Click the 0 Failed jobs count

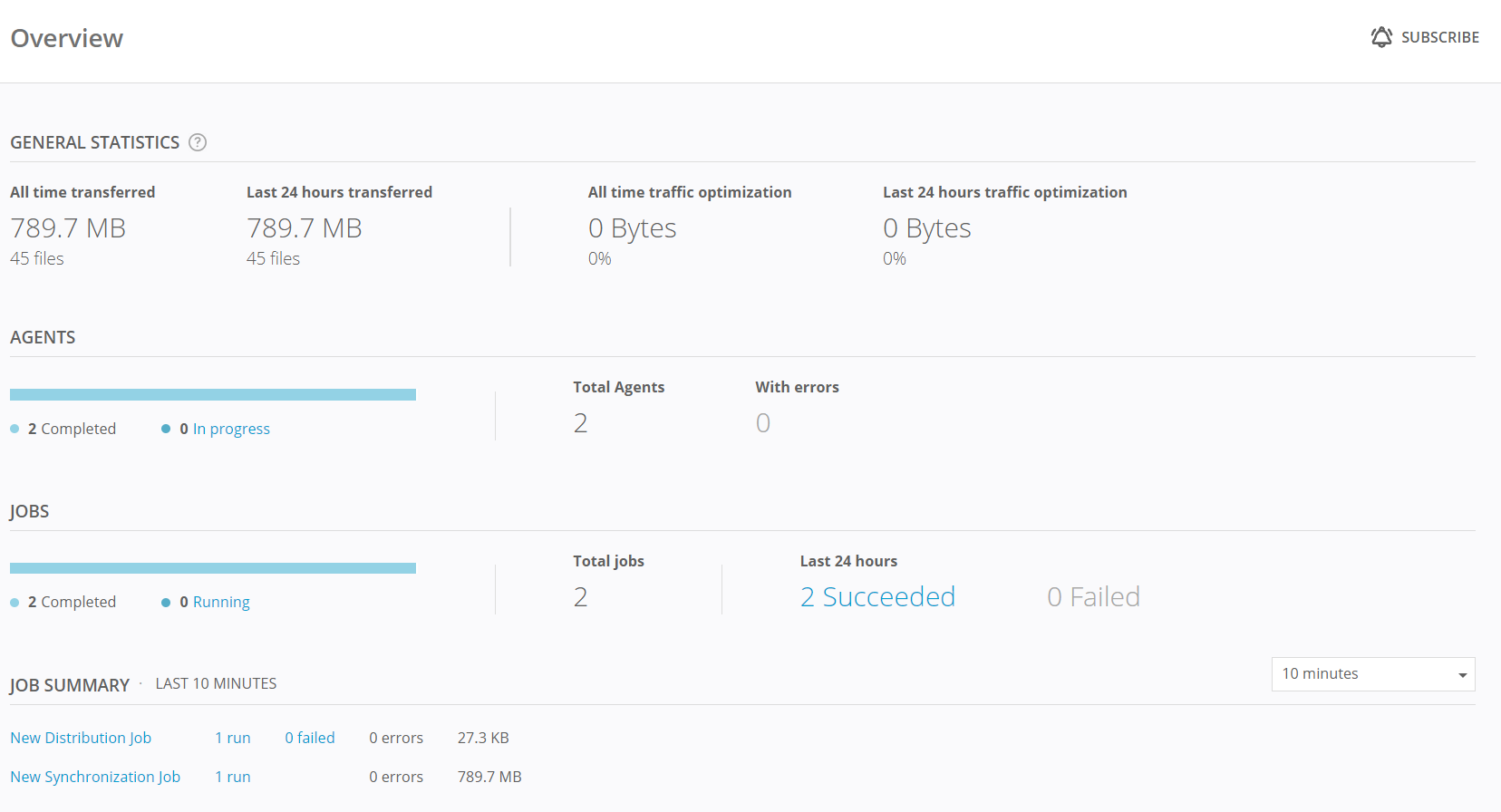[x=1093, y=596]
